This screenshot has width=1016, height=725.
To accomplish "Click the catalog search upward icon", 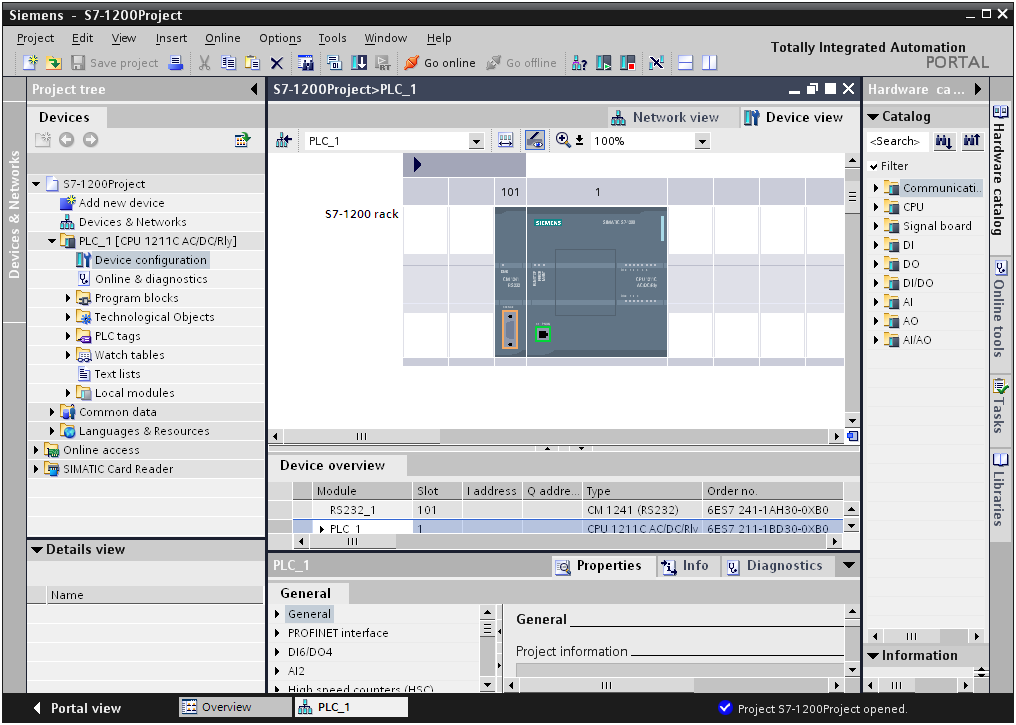I will pyautogui.click(x=971, y=141).
